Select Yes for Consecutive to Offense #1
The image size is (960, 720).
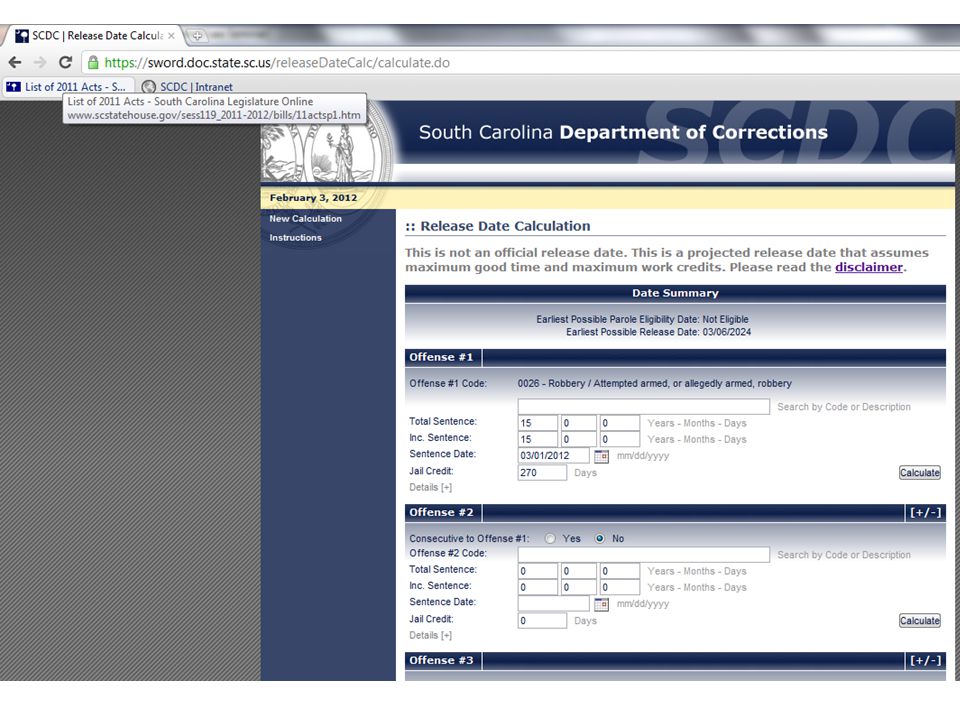550,539
